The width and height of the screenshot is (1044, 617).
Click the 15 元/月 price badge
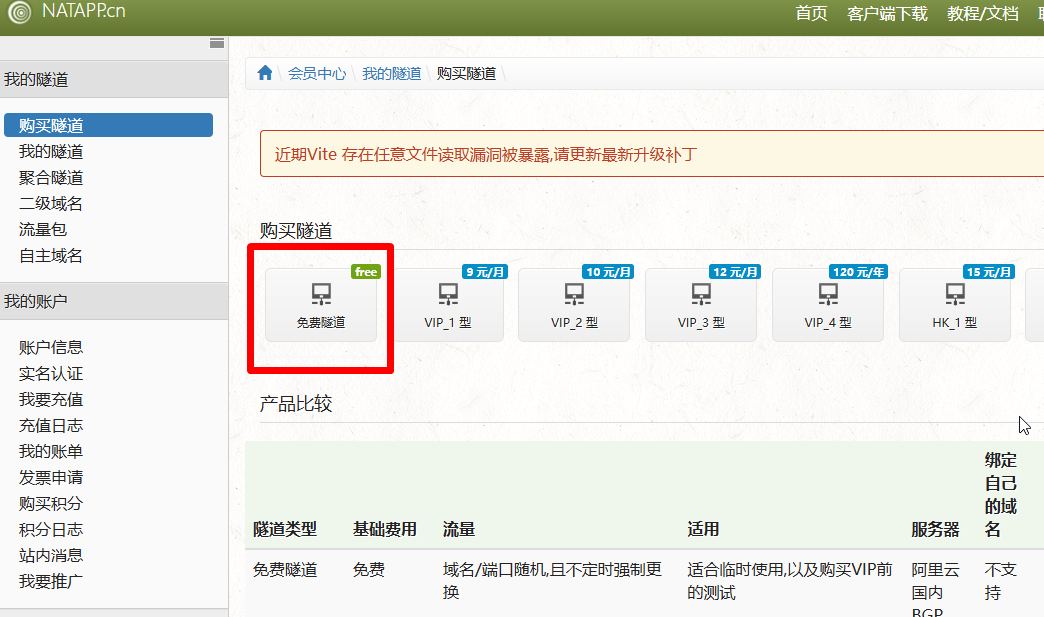(989, 272)
